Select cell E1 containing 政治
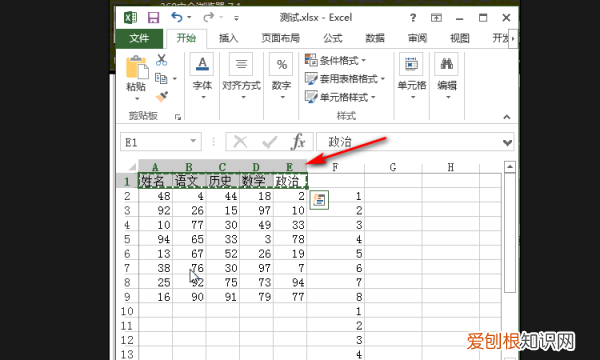The height and width of the screenshot is (360, 600). click(x=290, y=181)
